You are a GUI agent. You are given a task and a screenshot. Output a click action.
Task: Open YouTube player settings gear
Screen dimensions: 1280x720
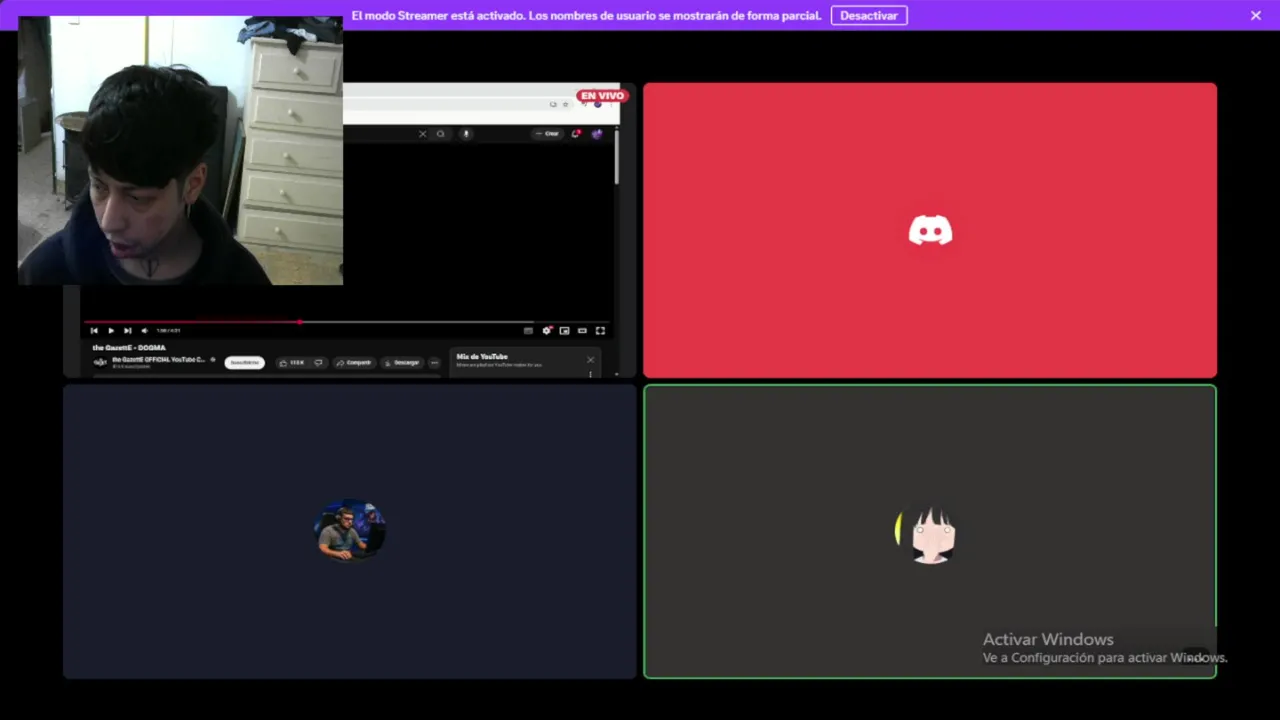pyautogui.click(x=547, y=330)
